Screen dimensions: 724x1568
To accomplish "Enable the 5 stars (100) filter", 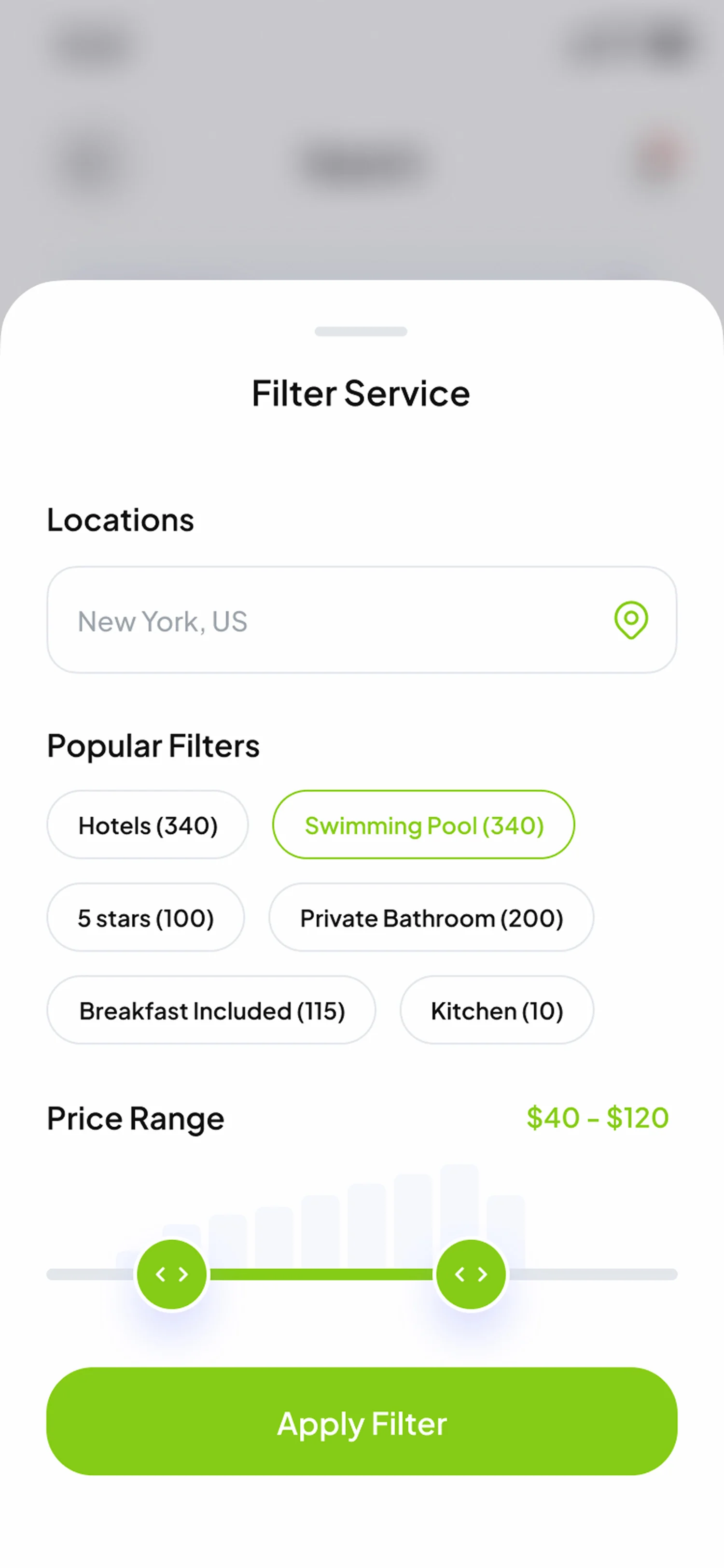I will (145, 917).
